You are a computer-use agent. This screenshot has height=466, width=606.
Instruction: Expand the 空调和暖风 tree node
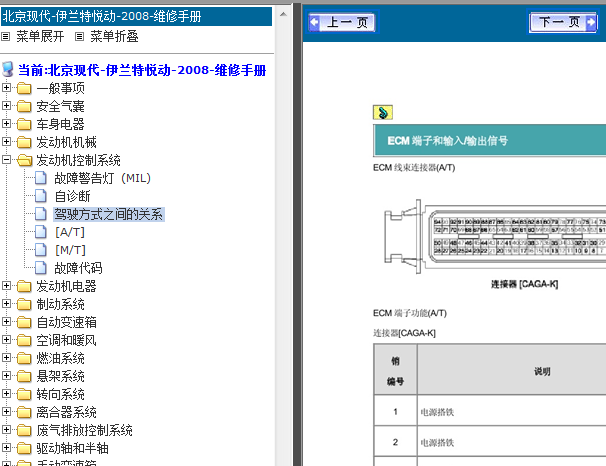6,340
